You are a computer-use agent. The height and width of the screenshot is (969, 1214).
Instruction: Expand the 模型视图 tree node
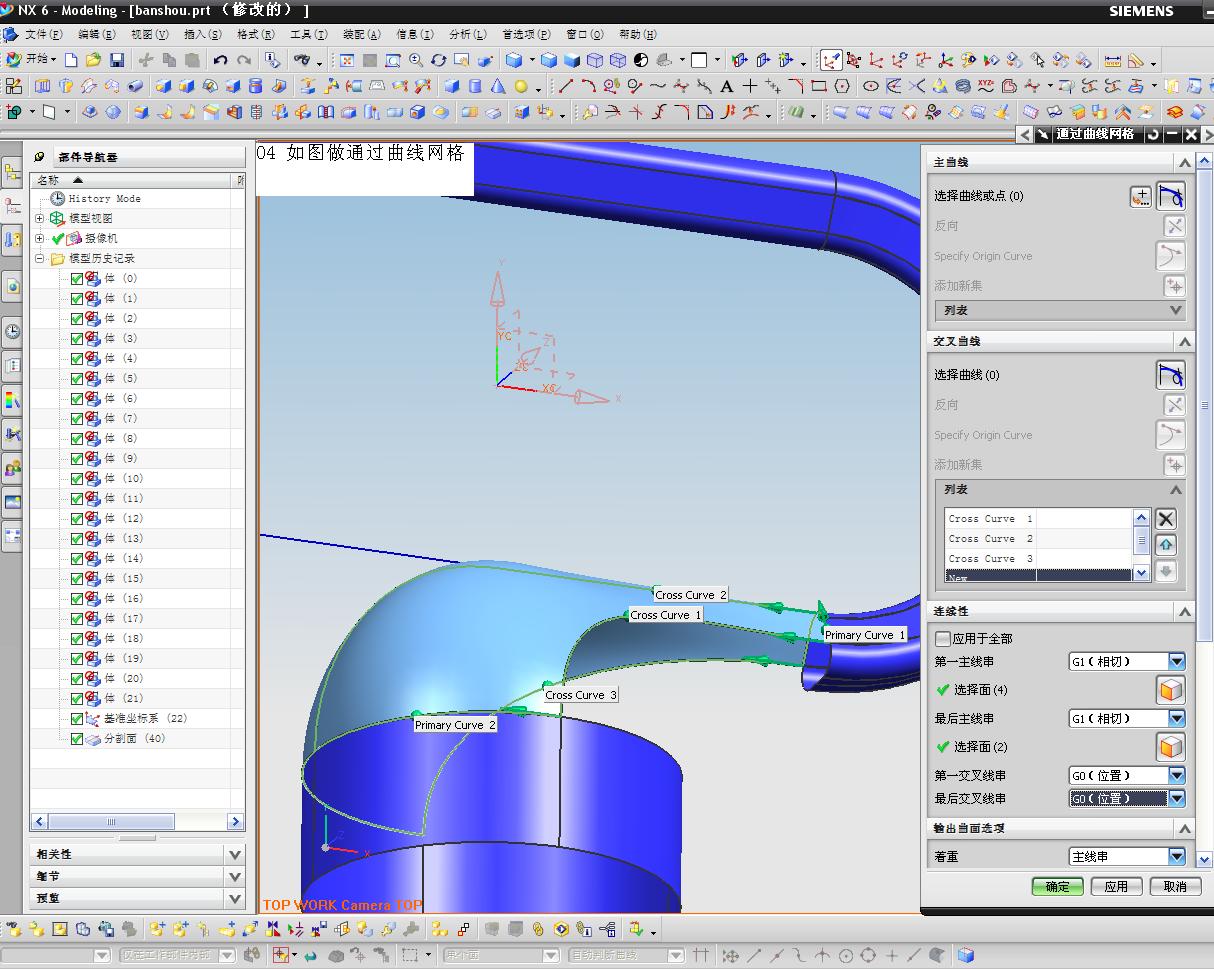pos(40,218)
